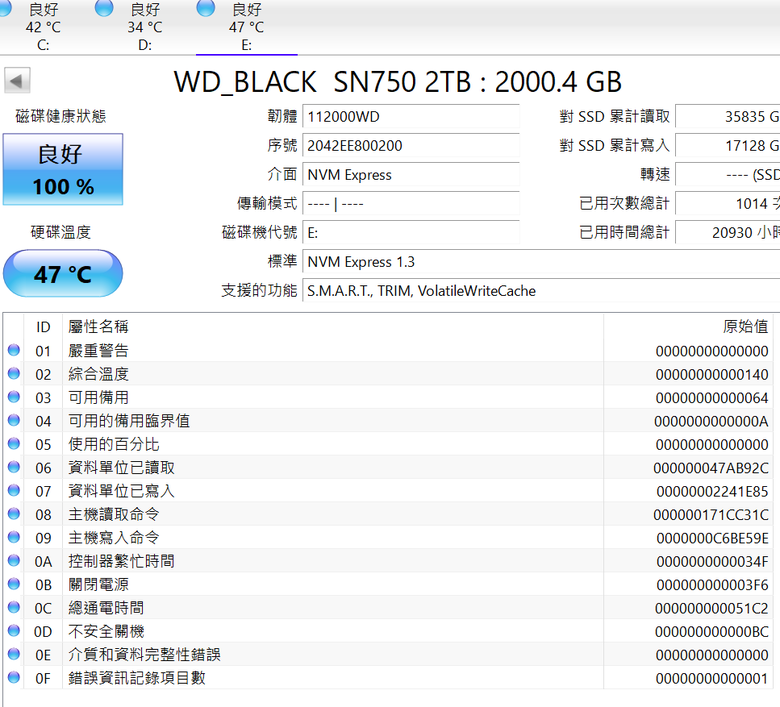Click the supported features field S.M.A.R.T., TRIM
The width and height of the screenshot is (780, 707).
[x=541, y=291]
